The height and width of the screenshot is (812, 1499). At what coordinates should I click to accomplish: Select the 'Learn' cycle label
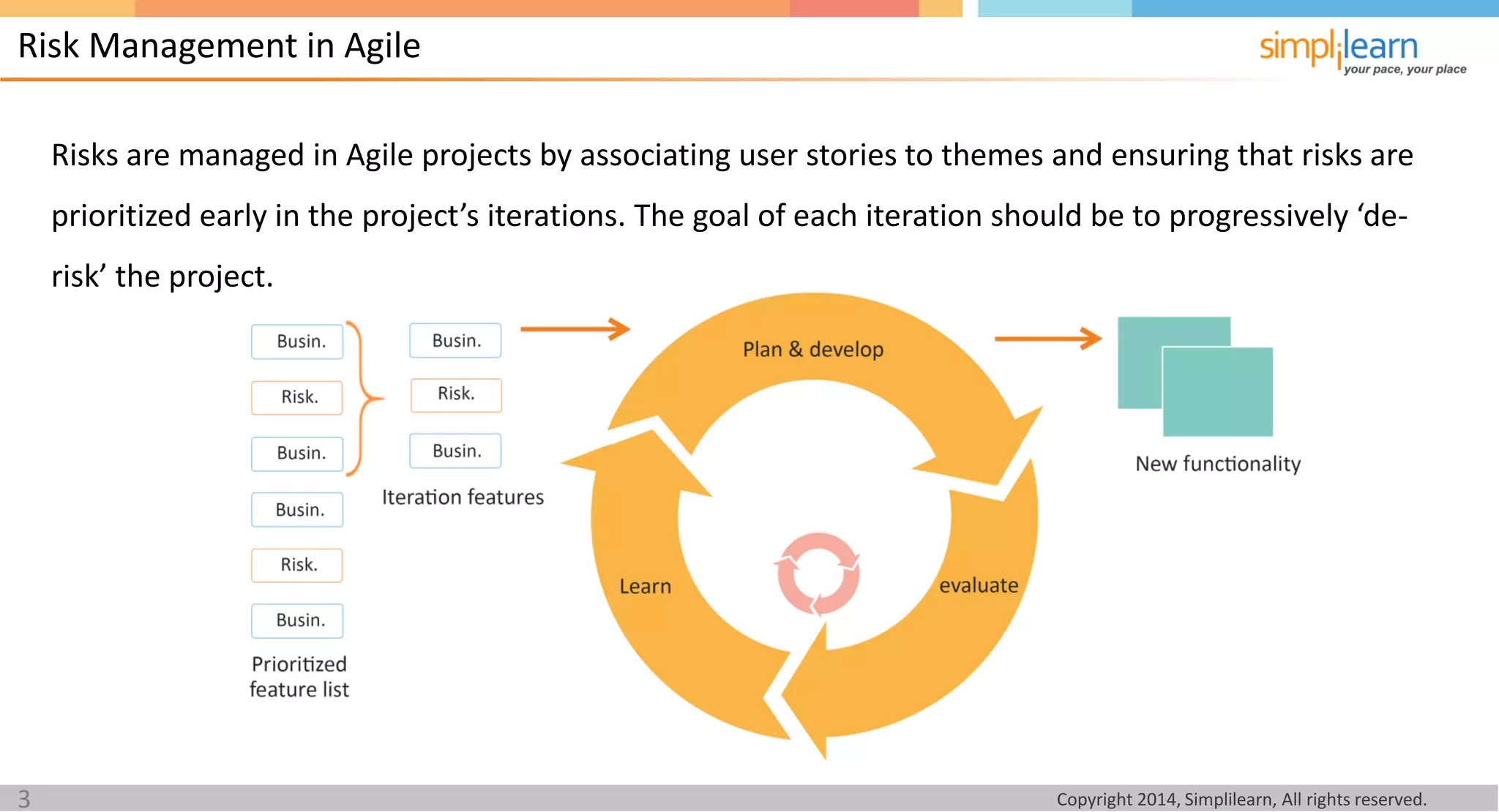click(645, 586)
